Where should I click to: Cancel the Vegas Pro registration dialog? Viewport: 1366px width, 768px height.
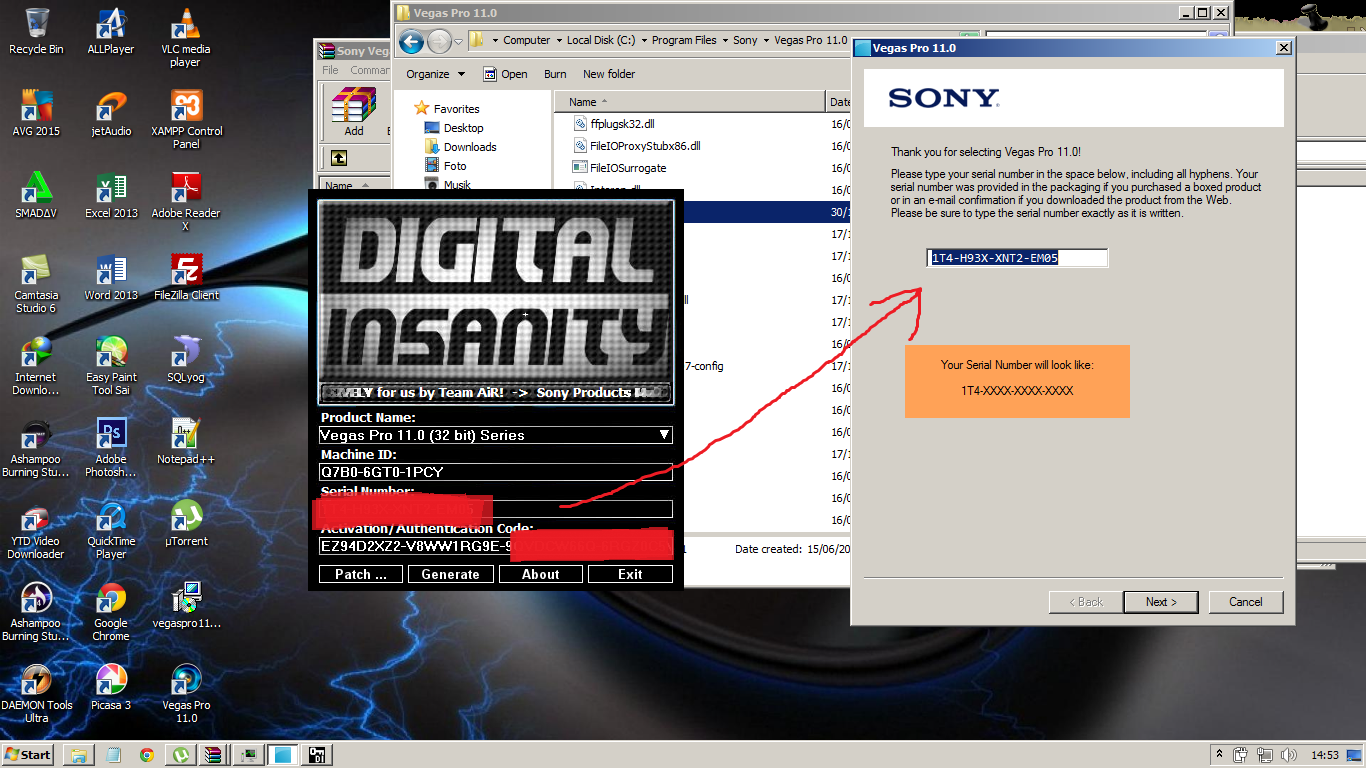(x=1246, y=602)
